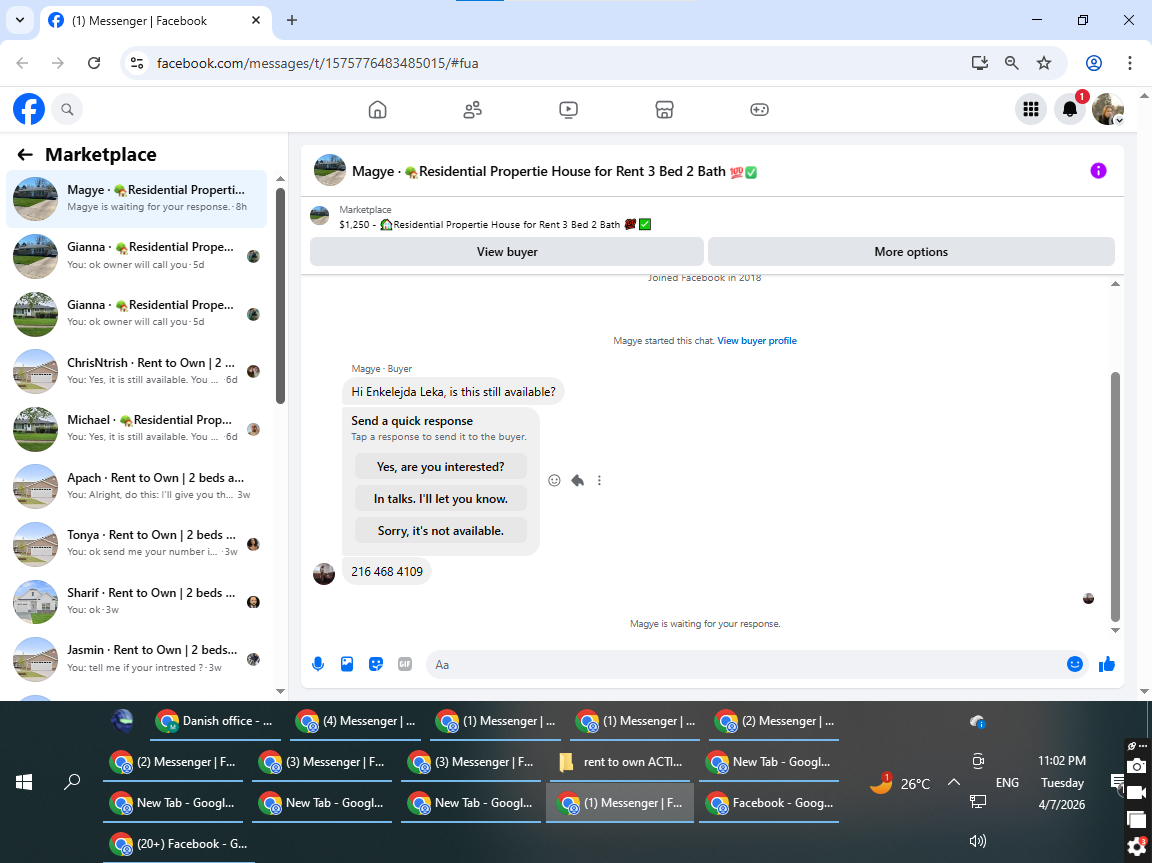Choose a GIF icon in composer
Screen dimensions: 1152x863
(x=405, y=664)
